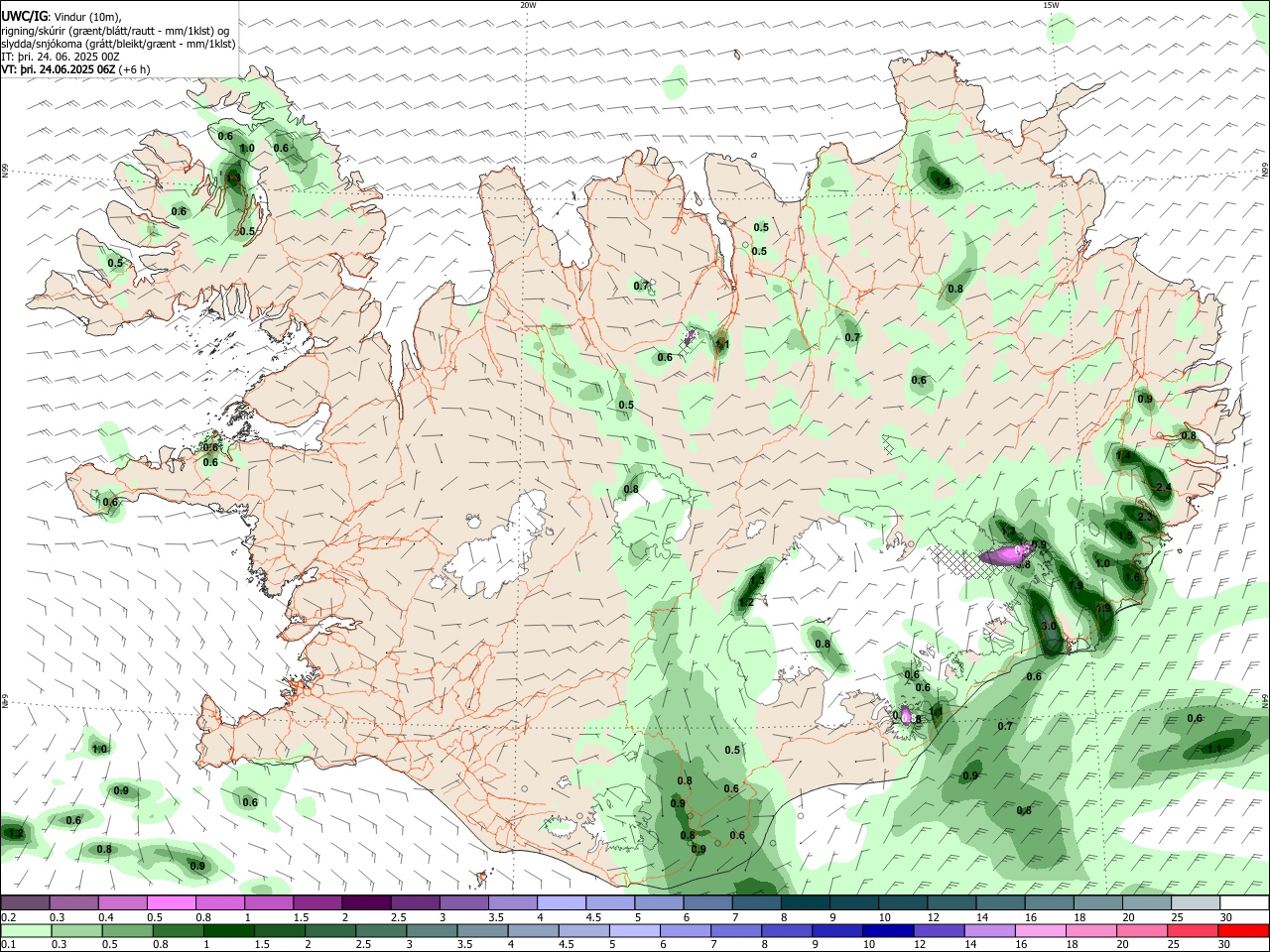
Task: Click the 'IT: þri. 24. 06. 2025 00Z' line
Action: [61, 57]
